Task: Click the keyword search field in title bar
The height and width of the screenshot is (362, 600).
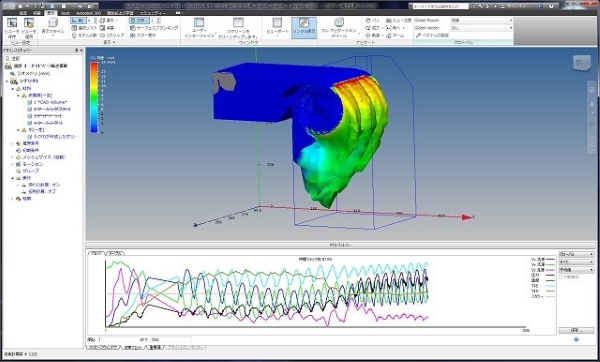Action: tap(439, 6)
